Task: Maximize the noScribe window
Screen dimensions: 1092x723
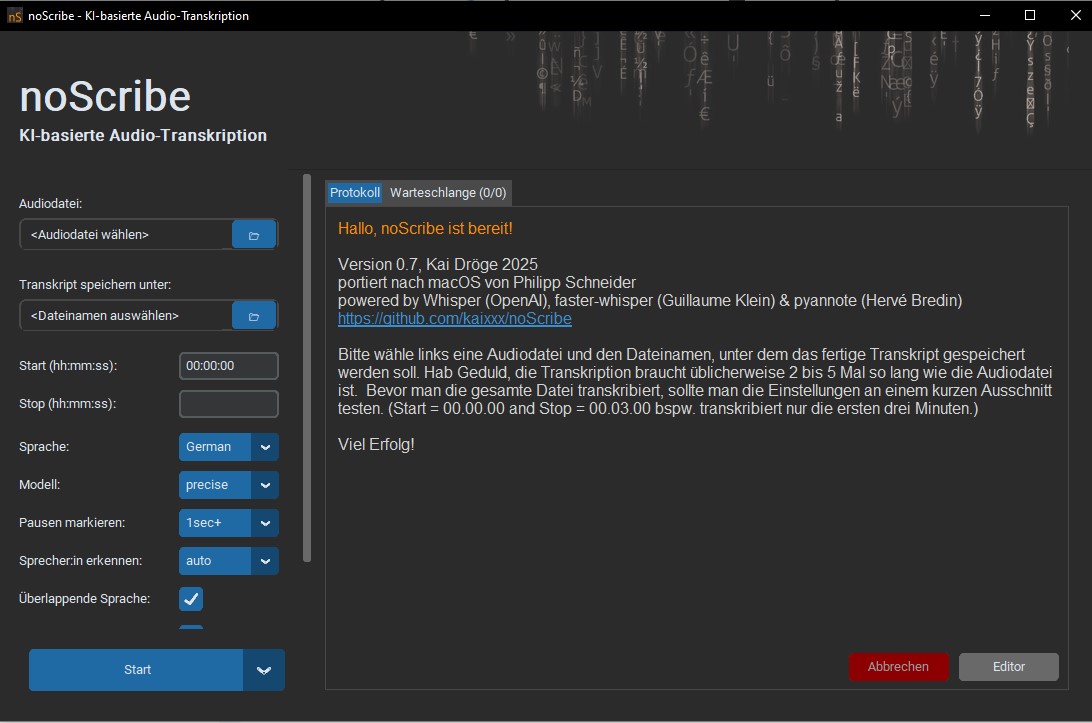Action: [1029, 15]
